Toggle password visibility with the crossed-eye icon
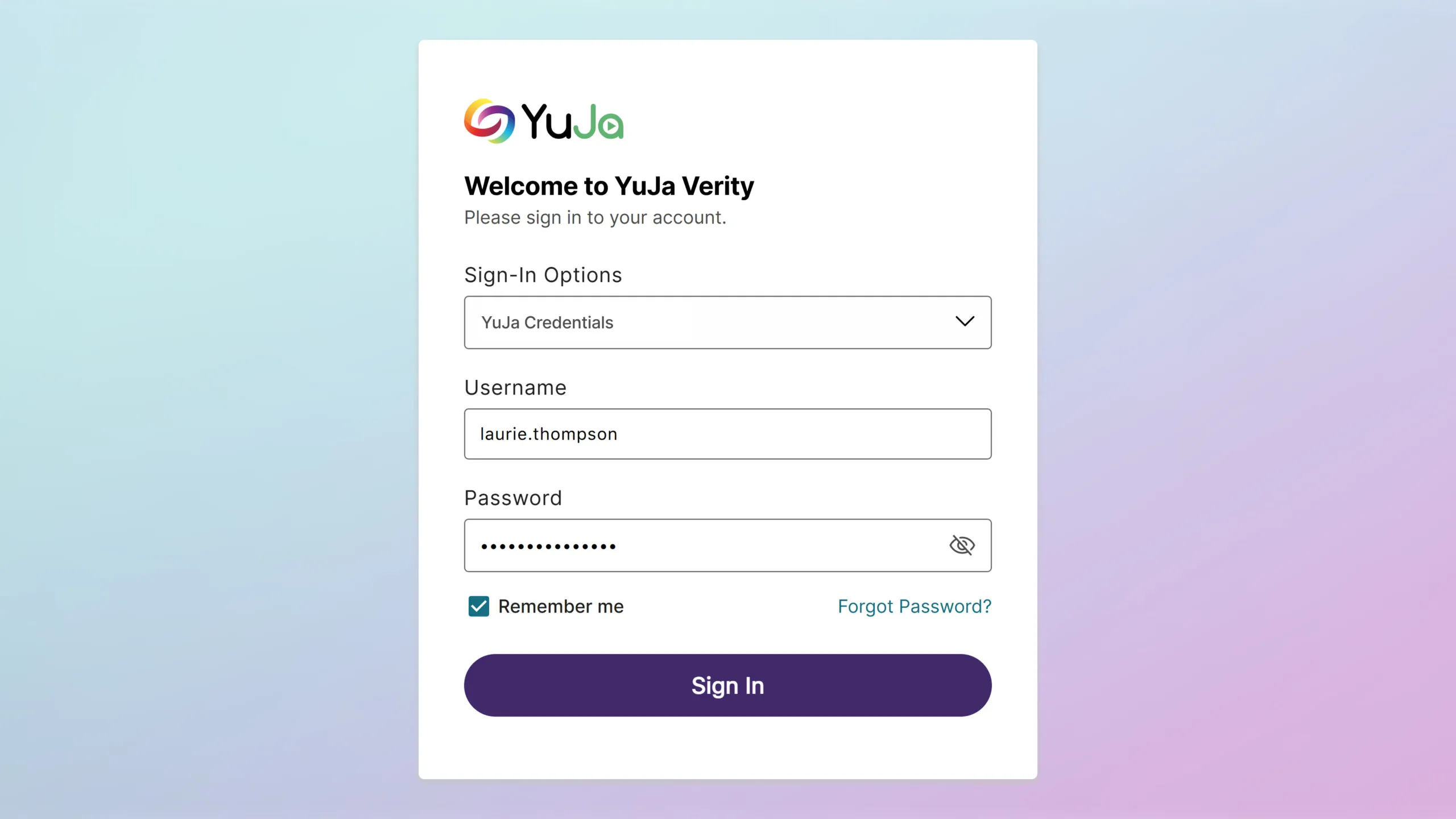Image resolution: width=1456 pixels, height=819 pixels. [962, 545]
